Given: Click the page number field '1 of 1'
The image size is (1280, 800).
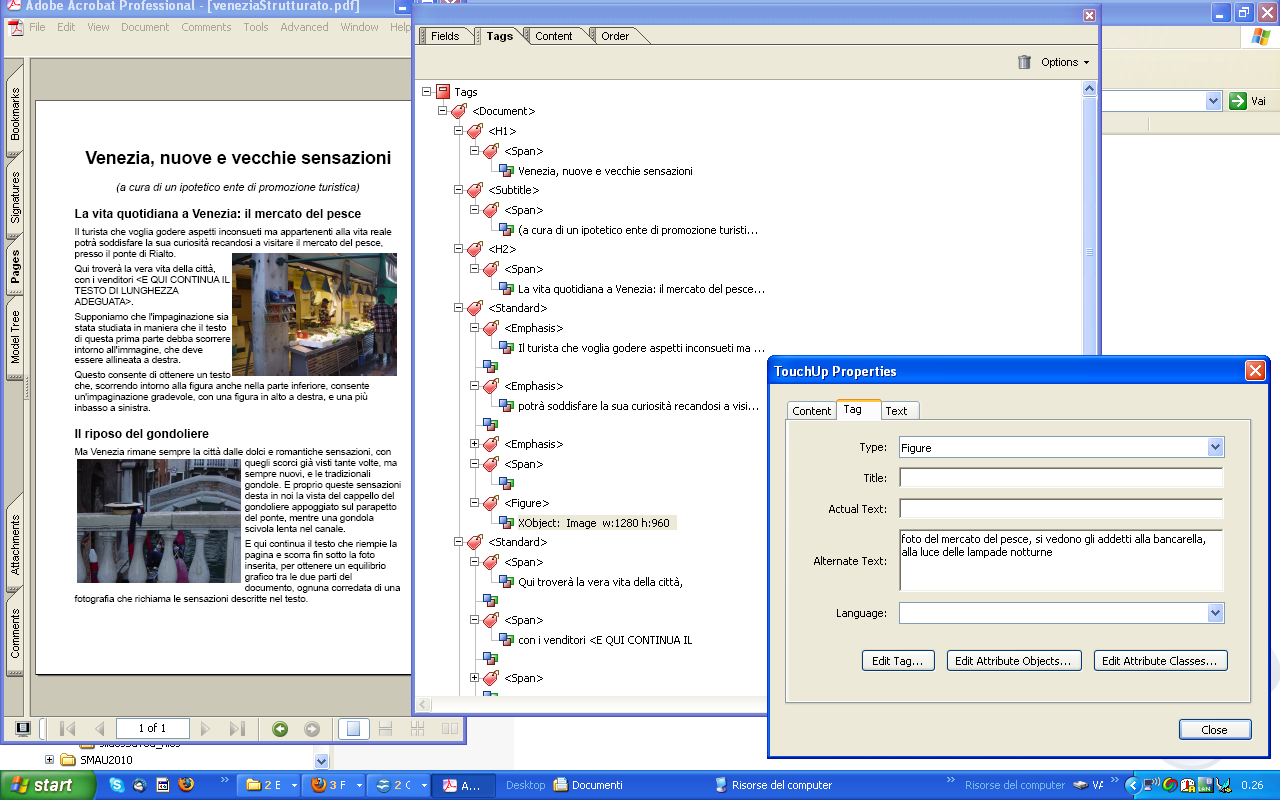Looking at the screenshot, I should (153, 728).
